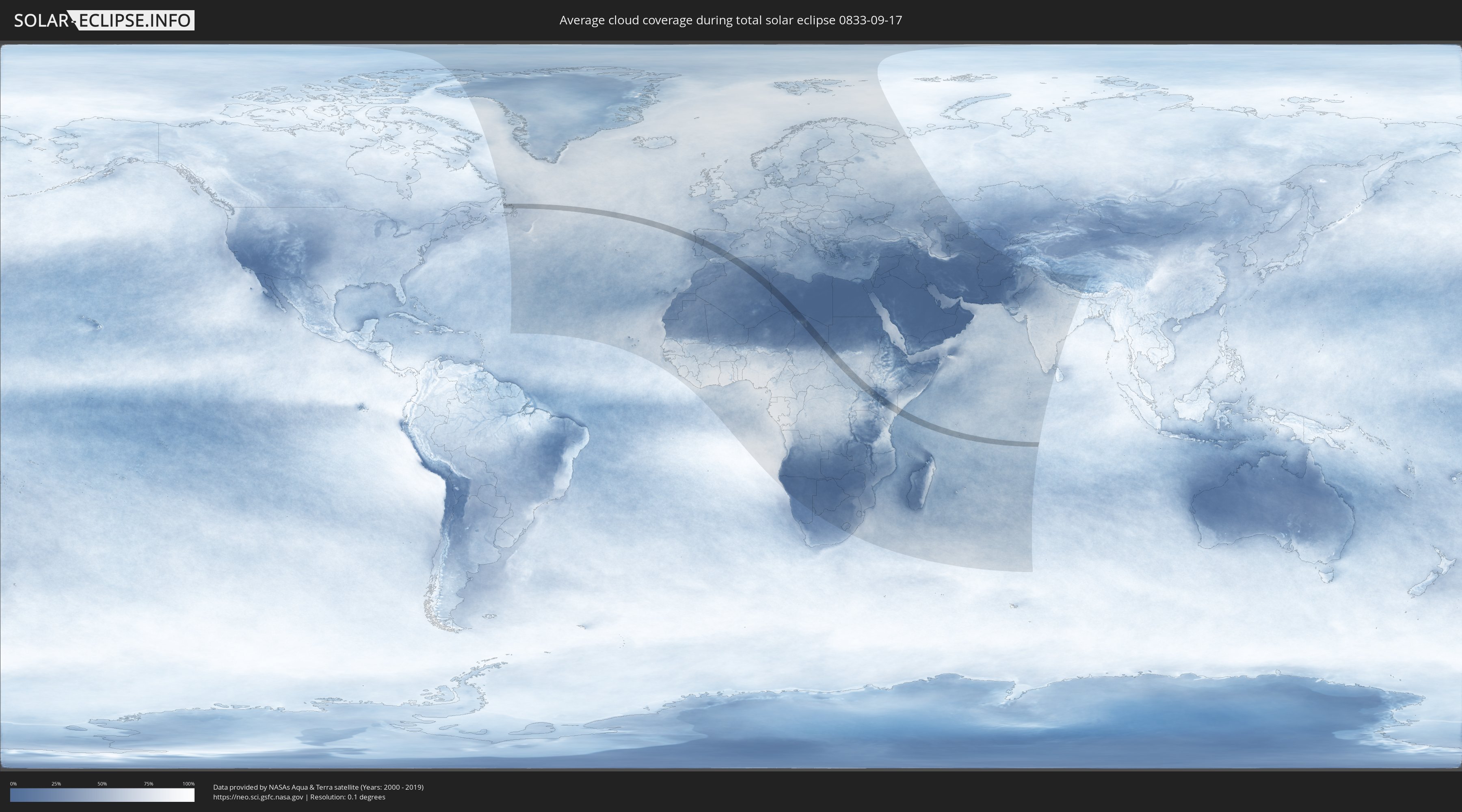Image resolution: width=1462 pixels, height=812 pixels.
Task: Click the eclipse title text at top
Action: click(731, 20)
